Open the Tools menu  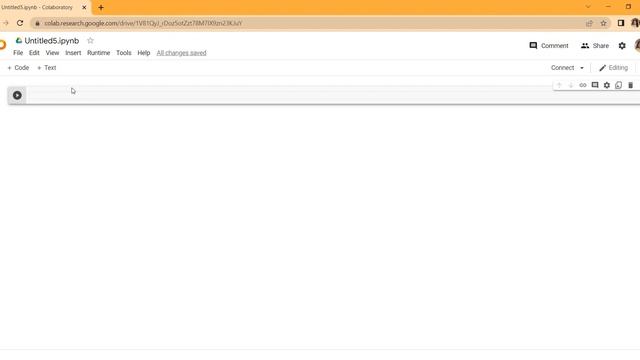(124, 53)
